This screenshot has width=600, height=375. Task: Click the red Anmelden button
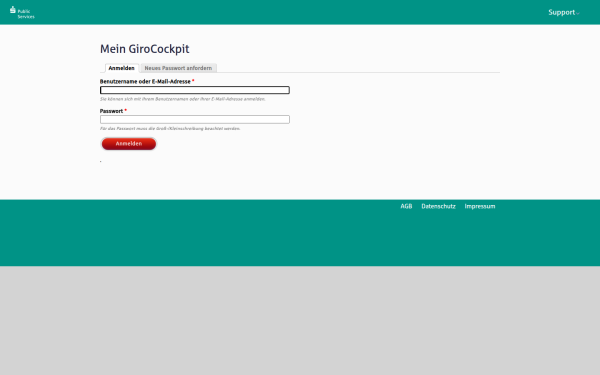coord(129,143)
